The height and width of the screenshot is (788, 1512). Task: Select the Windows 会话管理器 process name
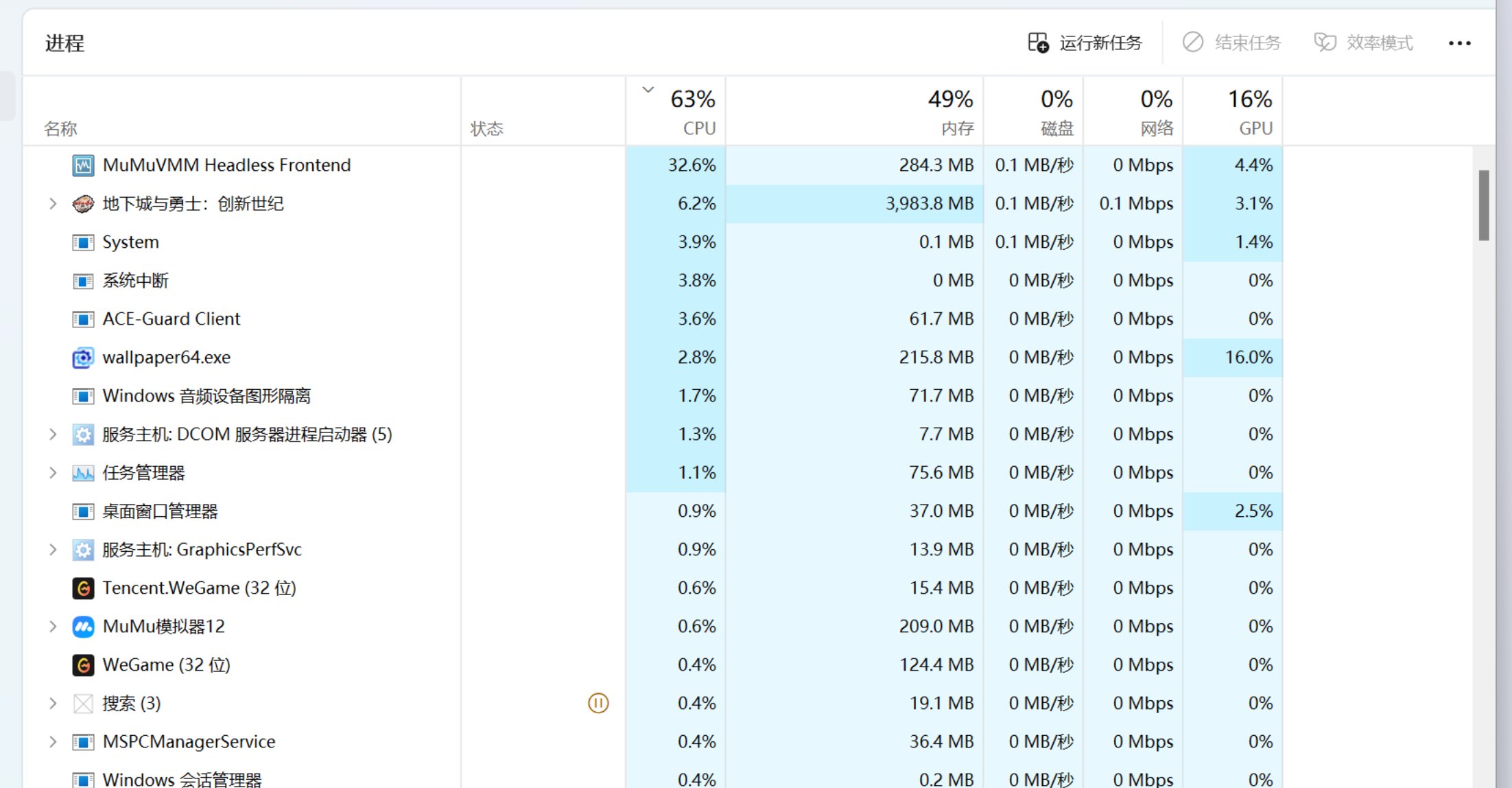pyautogui.click(x=182, y=780)
